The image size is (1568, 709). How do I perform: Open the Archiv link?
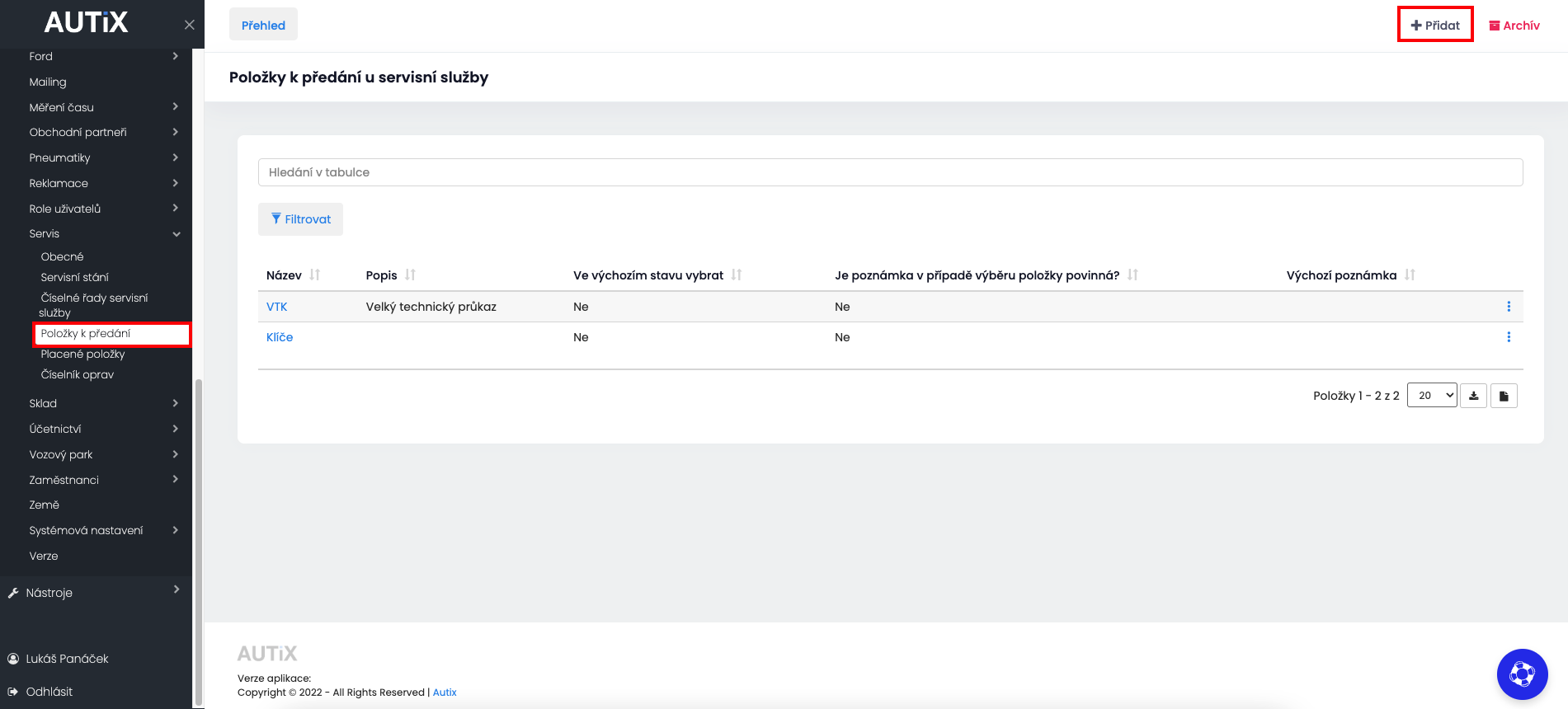click(1514, 26)
